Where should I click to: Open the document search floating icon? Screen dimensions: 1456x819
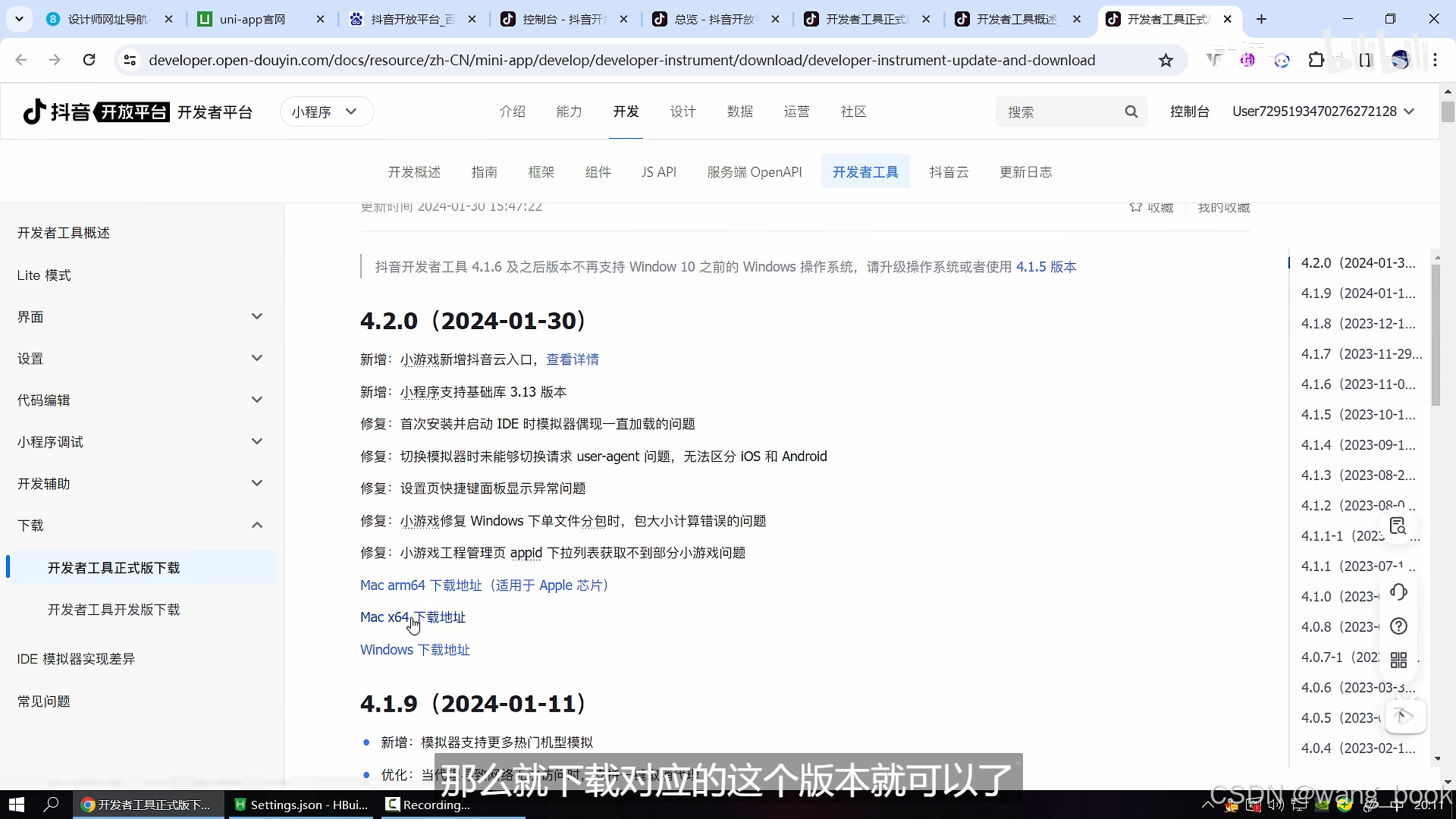[x=1398, y=526]
